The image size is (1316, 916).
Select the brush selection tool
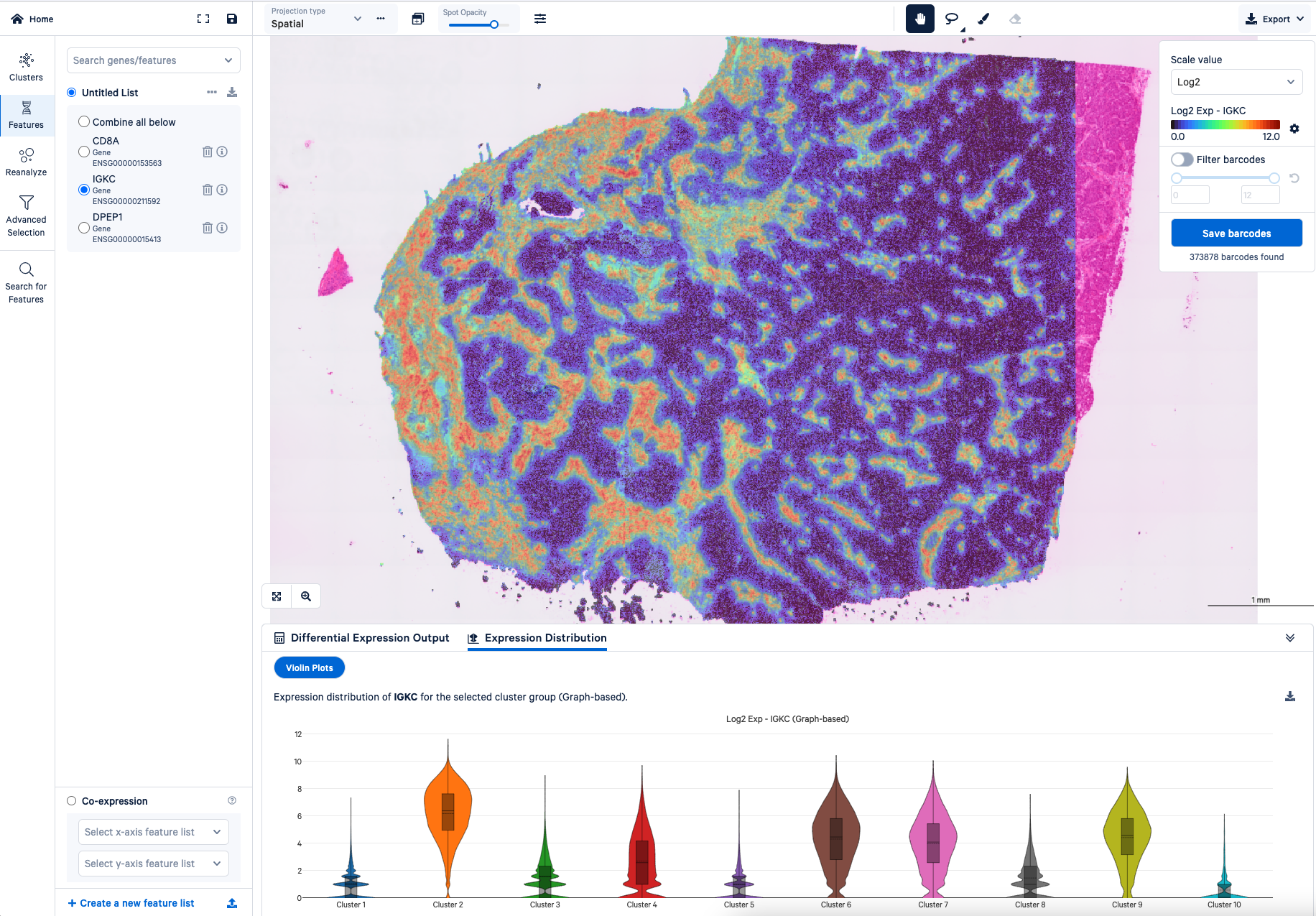(x=983, y=19)
